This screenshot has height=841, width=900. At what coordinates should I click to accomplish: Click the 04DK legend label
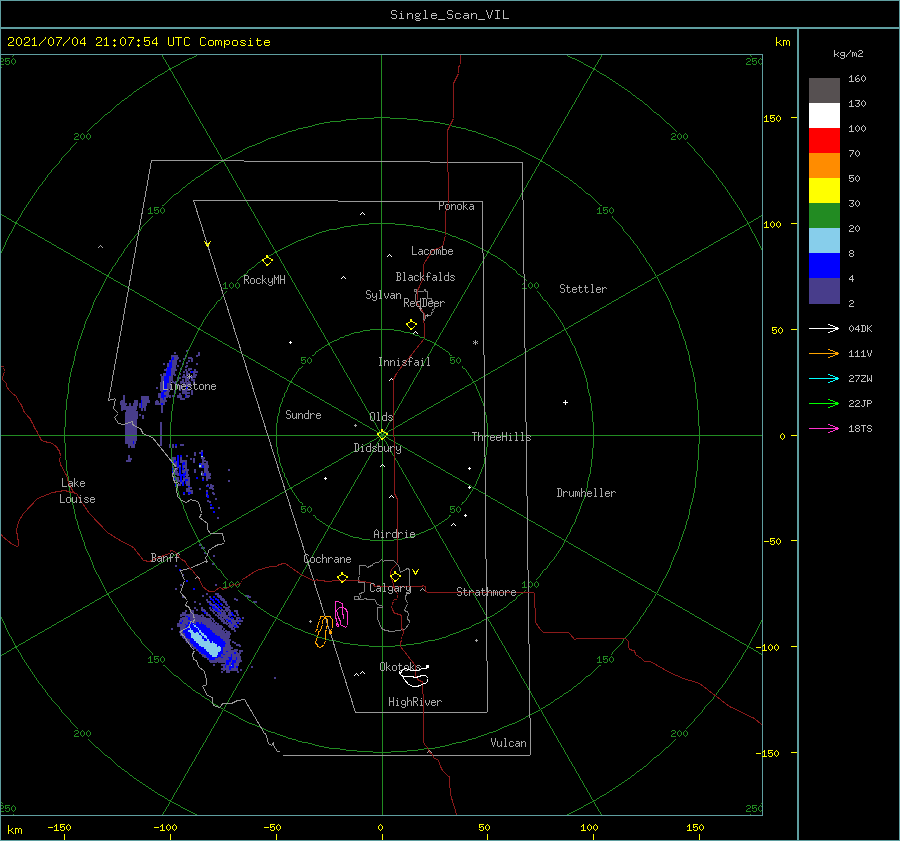[x=860, y=328]
